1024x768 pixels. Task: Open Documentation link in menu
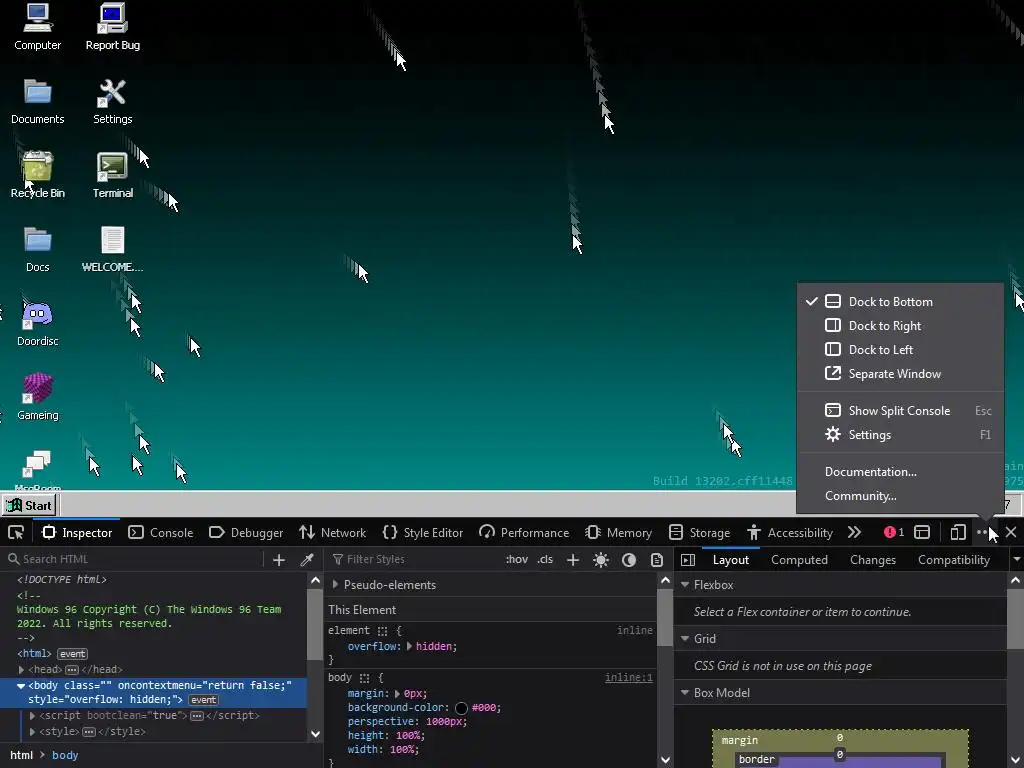(x=900, y=472)
